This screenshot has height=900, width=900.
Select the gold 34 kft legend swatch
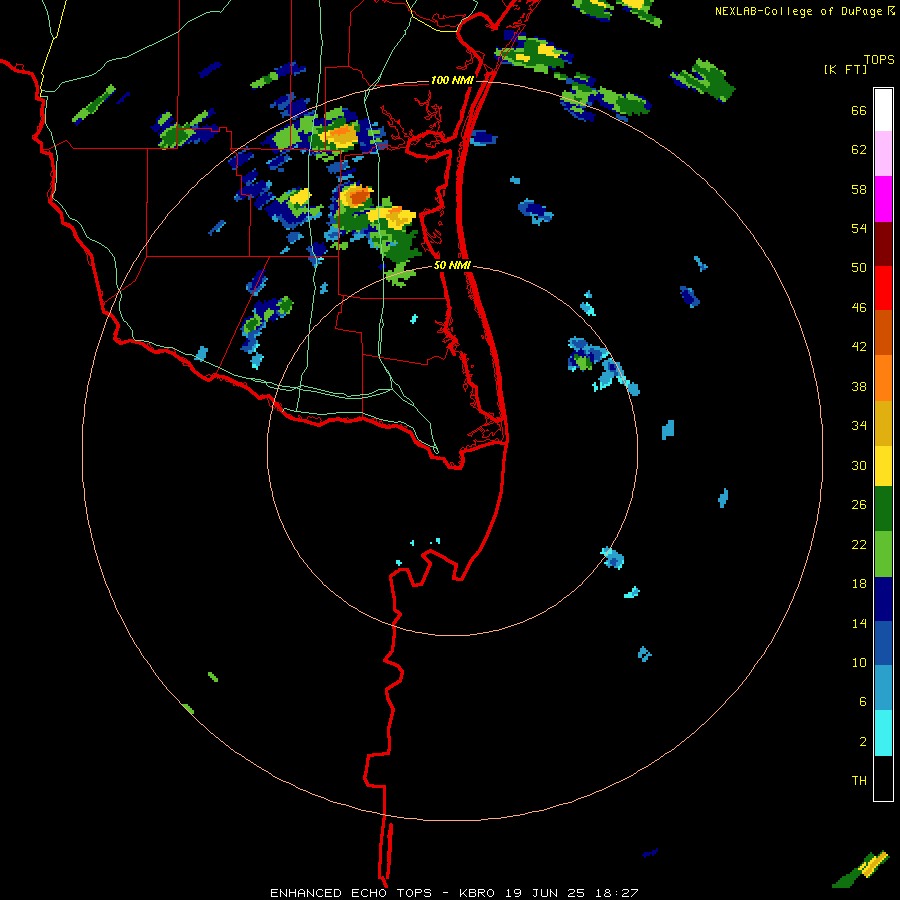883,423
